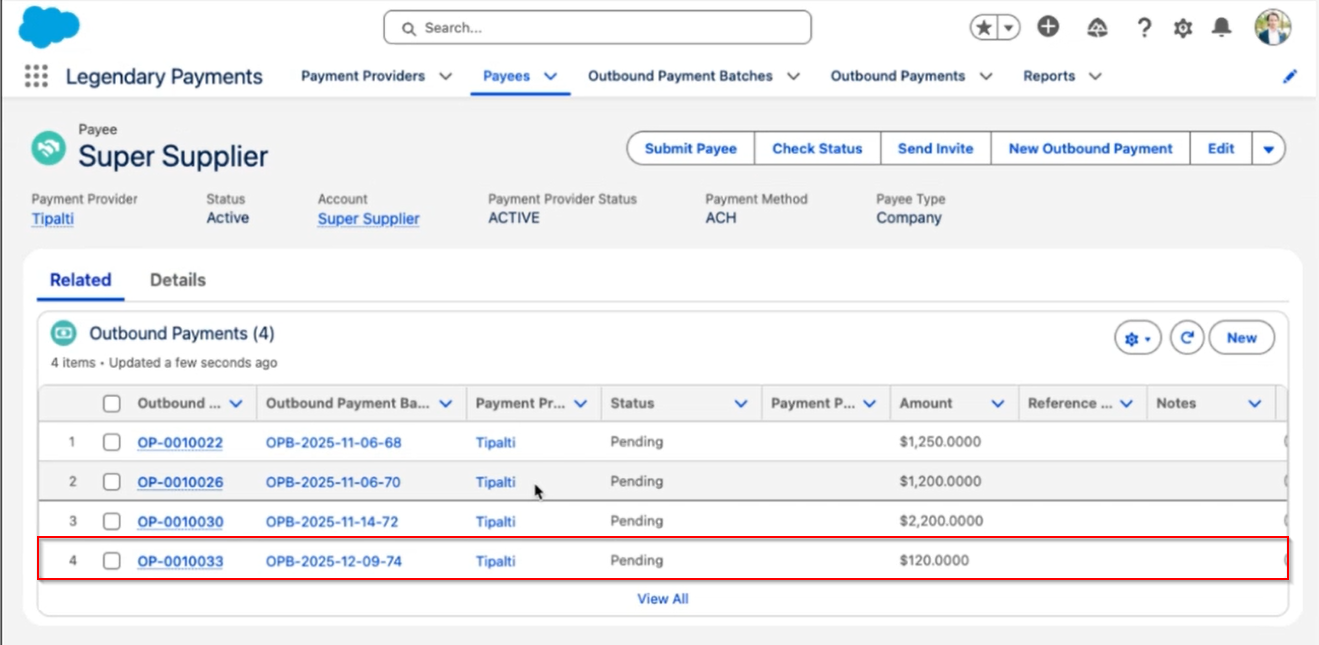Open the Trailhead guidance icon

point(1097,28)
